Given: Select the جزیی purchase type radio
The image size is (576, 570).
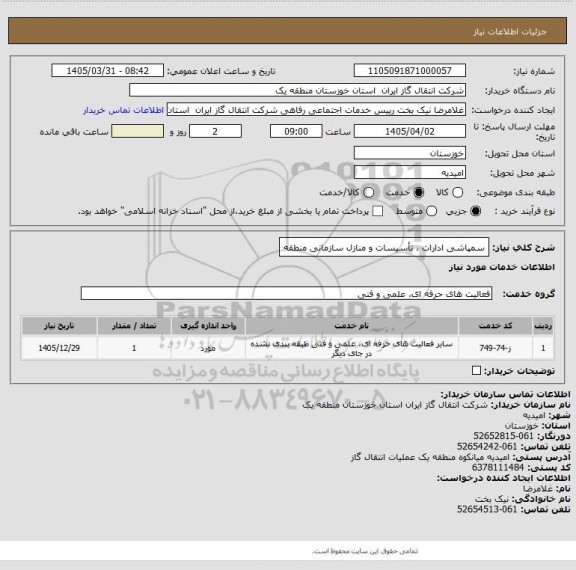Looking at the screenshot, I should coord(476,211).
